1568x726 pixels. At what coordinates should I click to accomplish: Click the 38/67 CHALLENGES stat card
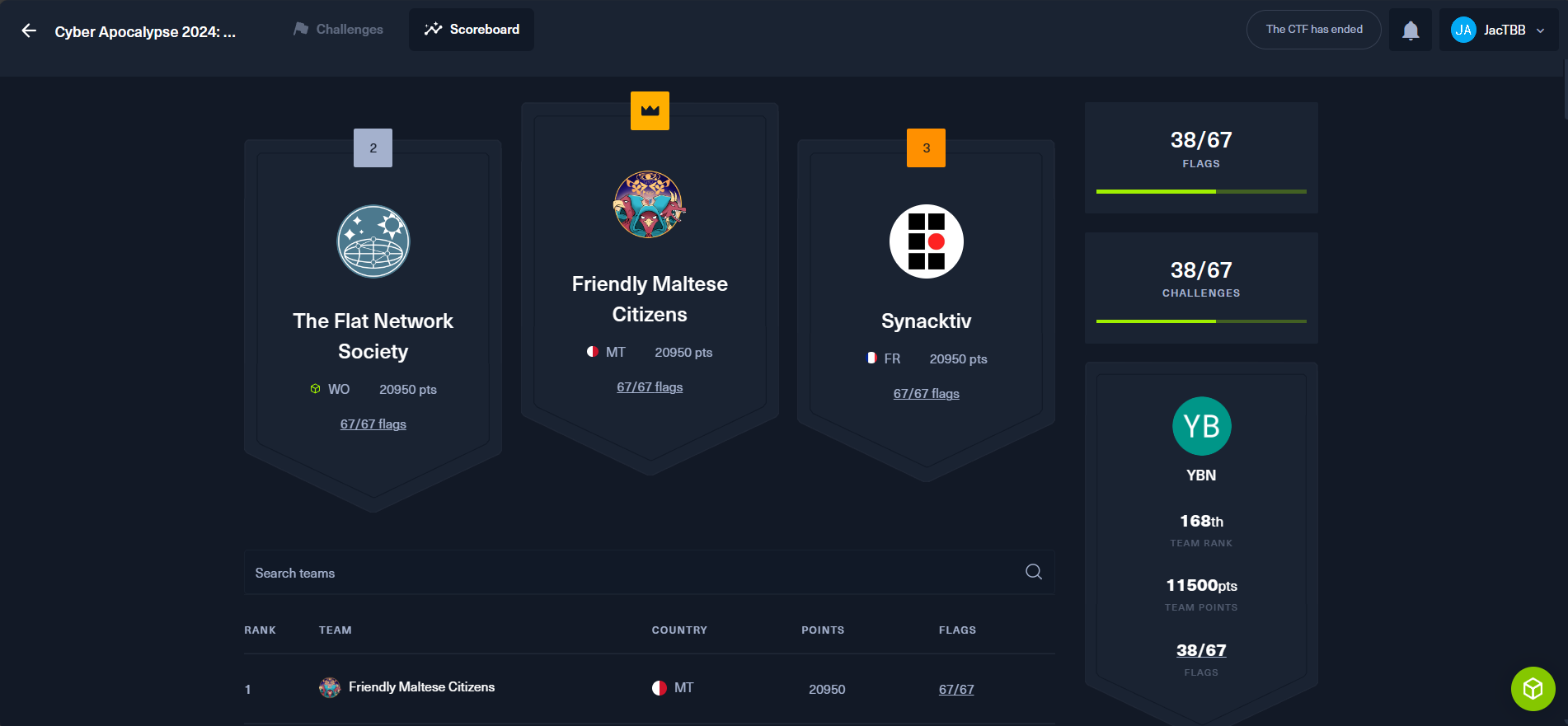tap(1201, 288)
